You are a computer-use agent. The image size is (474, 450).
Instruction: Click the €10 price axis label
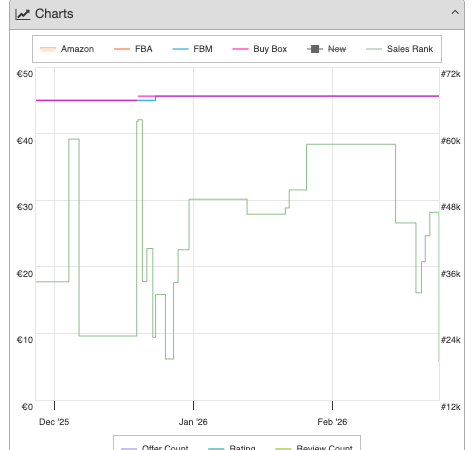coord(25,340)
